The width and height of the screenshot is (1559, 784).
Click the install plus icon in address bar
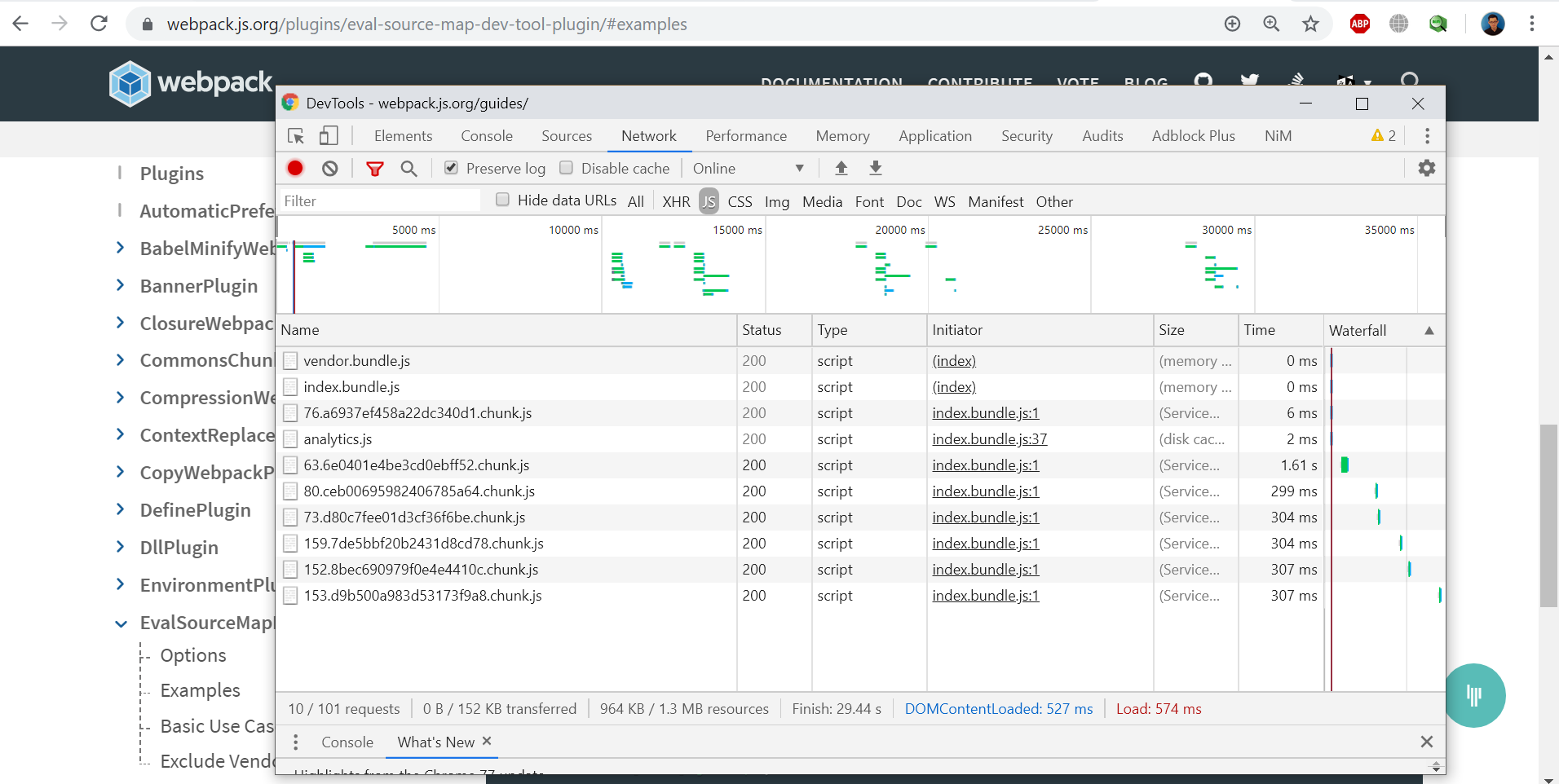point(1232,24)
